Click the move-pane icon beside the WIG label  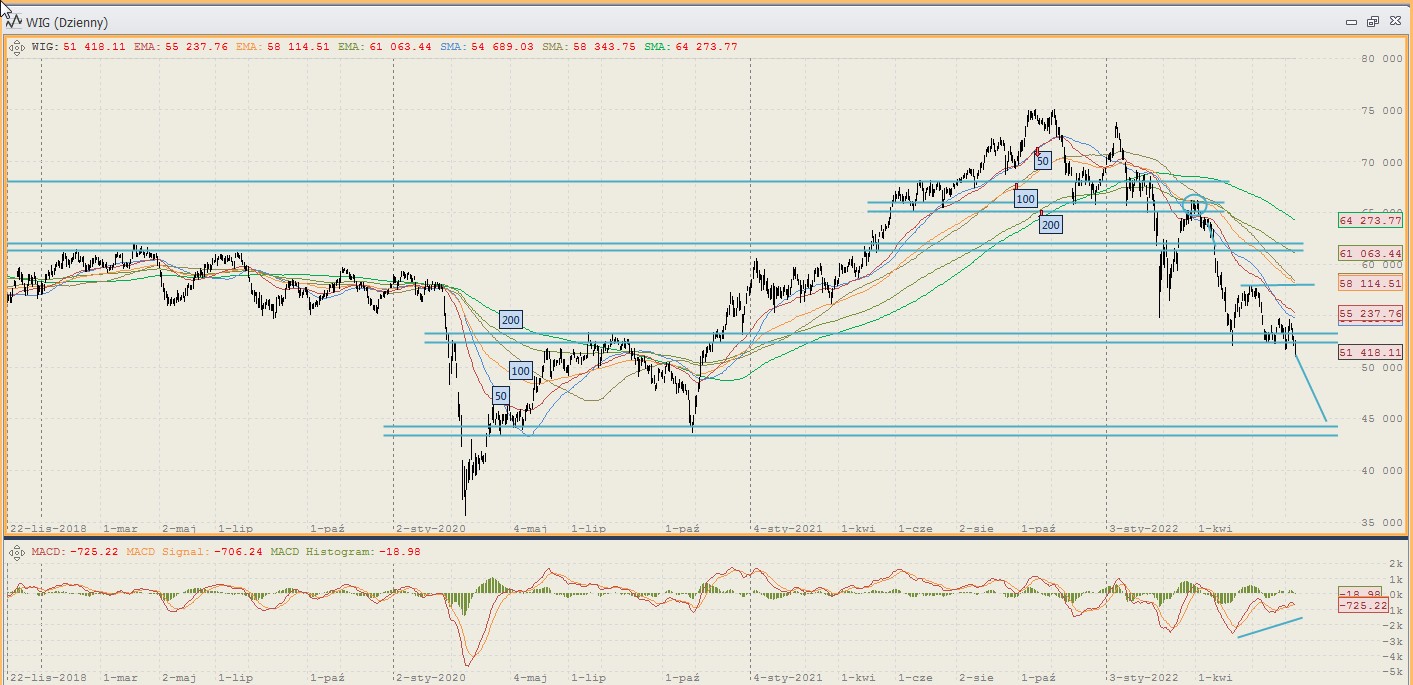17,47
